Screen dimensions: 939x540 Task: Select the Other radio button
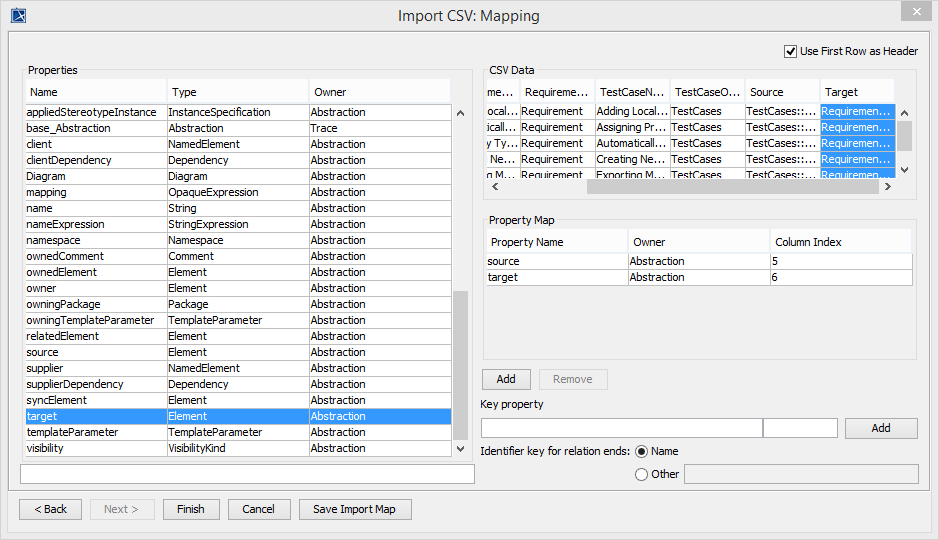(x=641, y=474)
